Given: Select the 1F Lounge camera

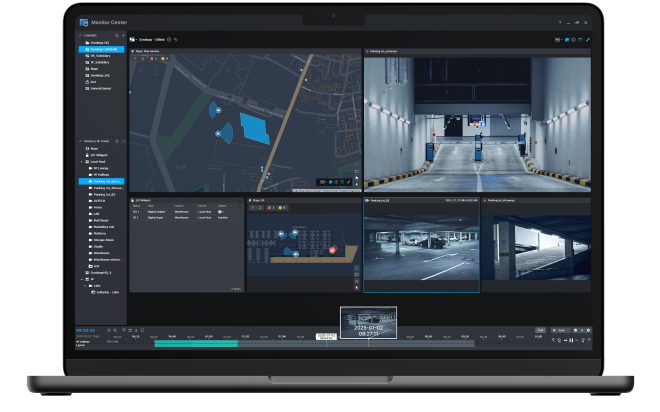Looking at the screenshot, I should click(x=99, y=168).
